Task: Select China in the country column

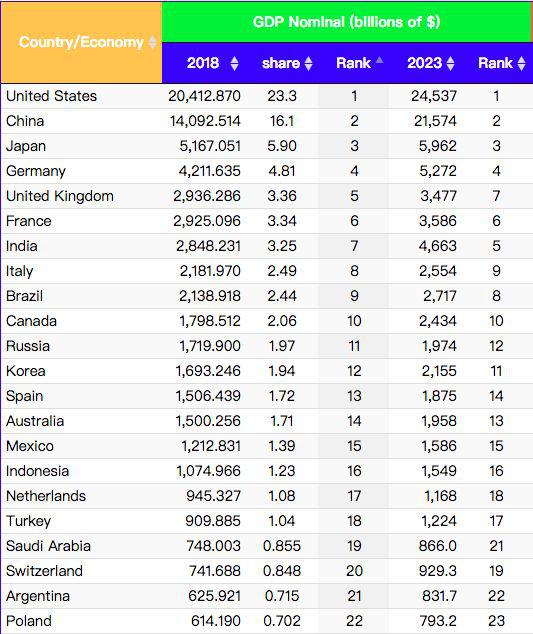Action: (x=25, y=121)
